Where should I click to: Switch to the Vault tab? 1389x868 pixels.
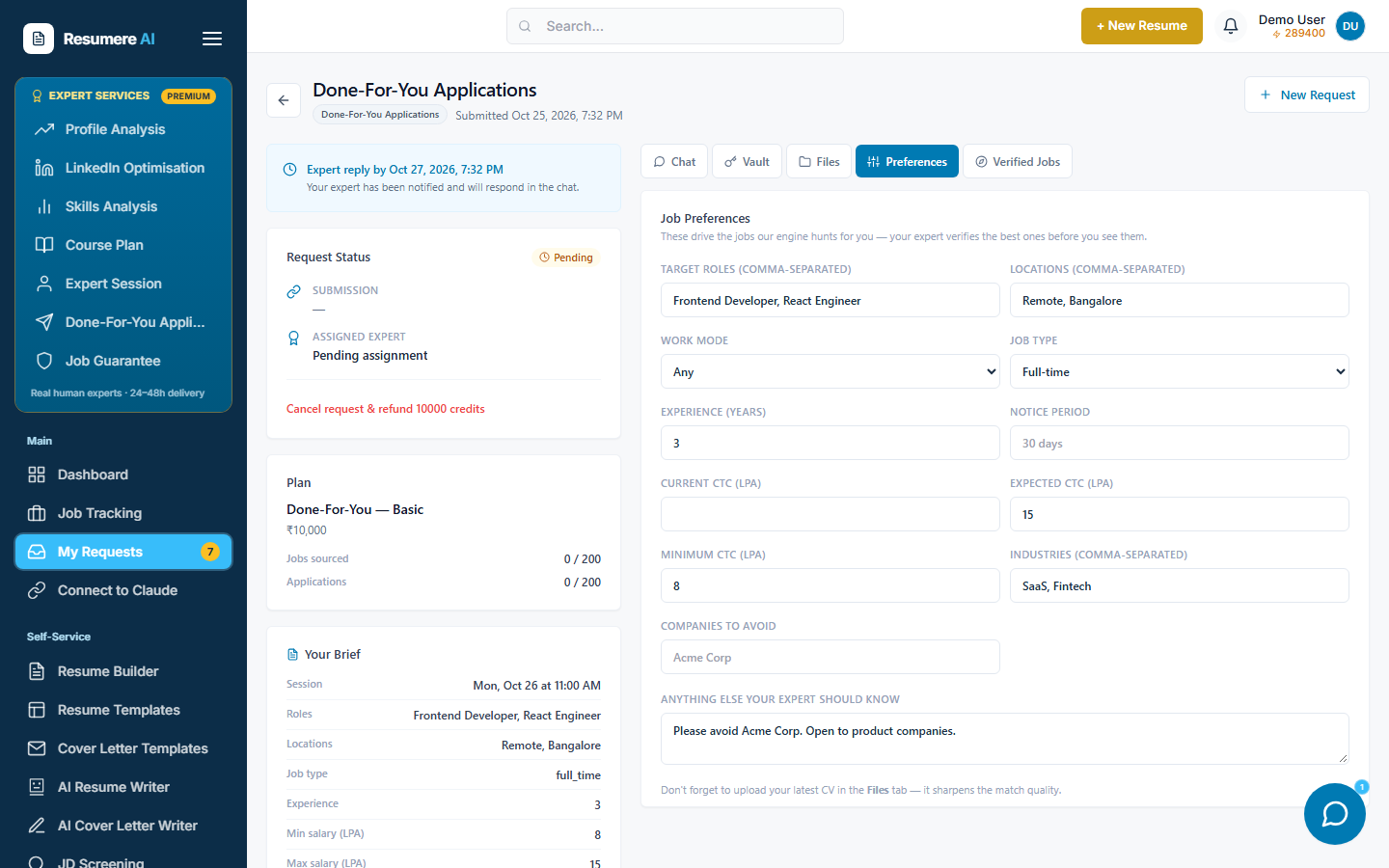click(x=747, y=161)
